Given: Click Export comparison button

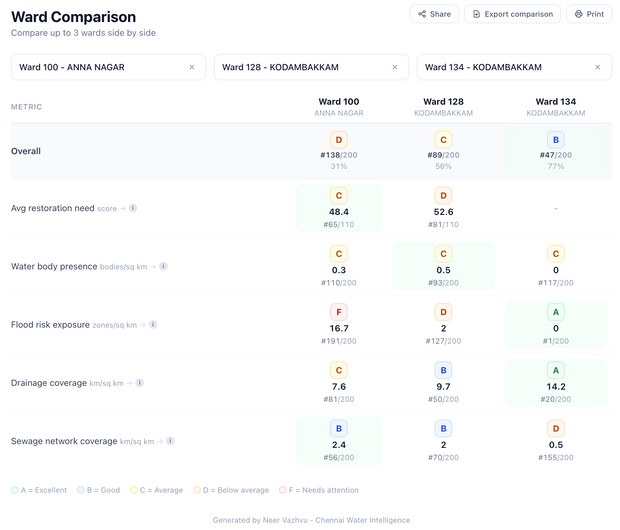Looking at the screenshot, I should click(512, 14).
